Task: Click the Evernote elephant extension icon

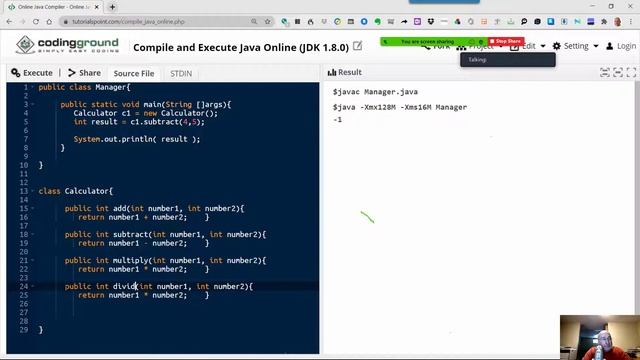Action: [377, 22]
